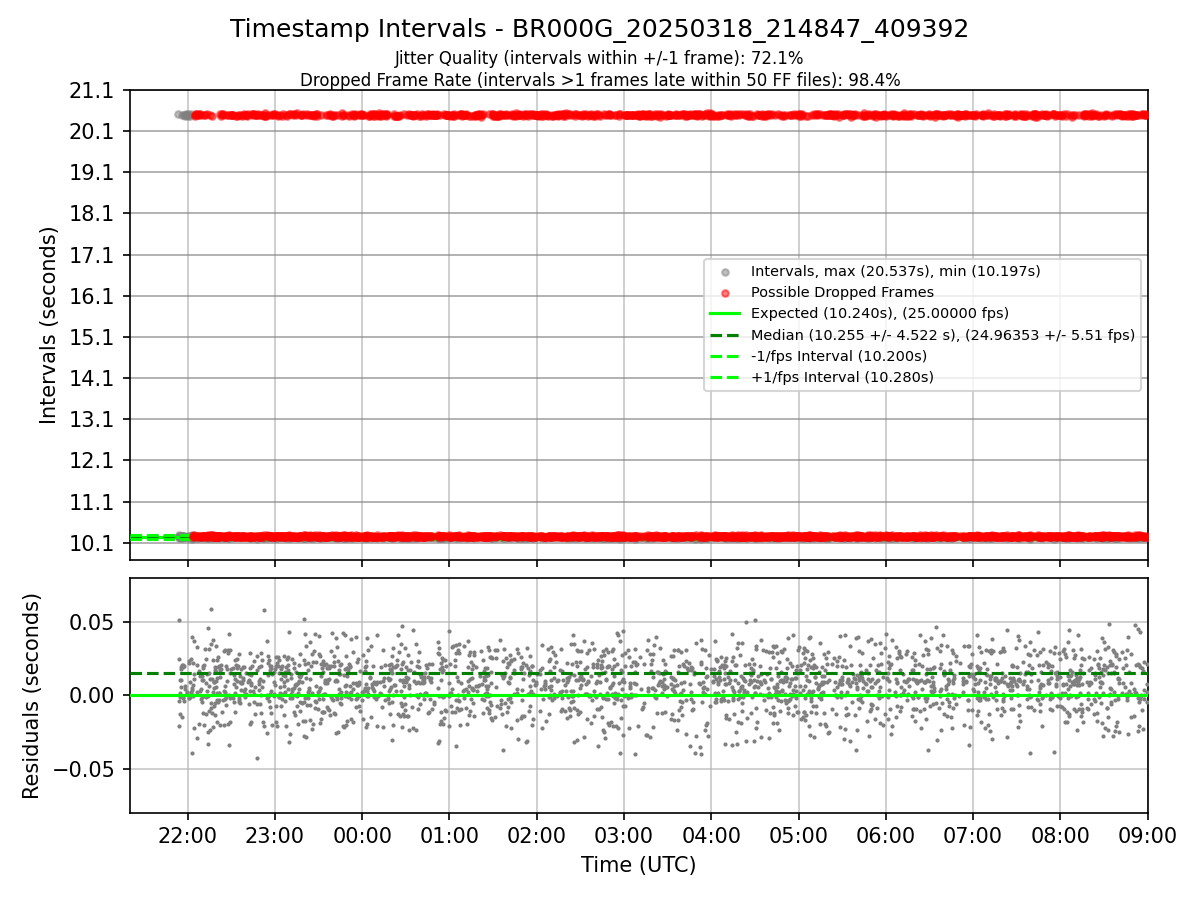Click the "Intervals, max (20.537s), min (10.197s)" legend entry
Viewport: 1200px width, 900px height.
pos(896,271)
